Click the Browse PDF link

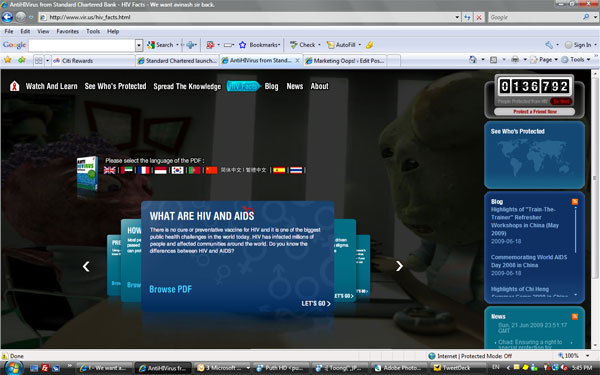tap(170, 289)
